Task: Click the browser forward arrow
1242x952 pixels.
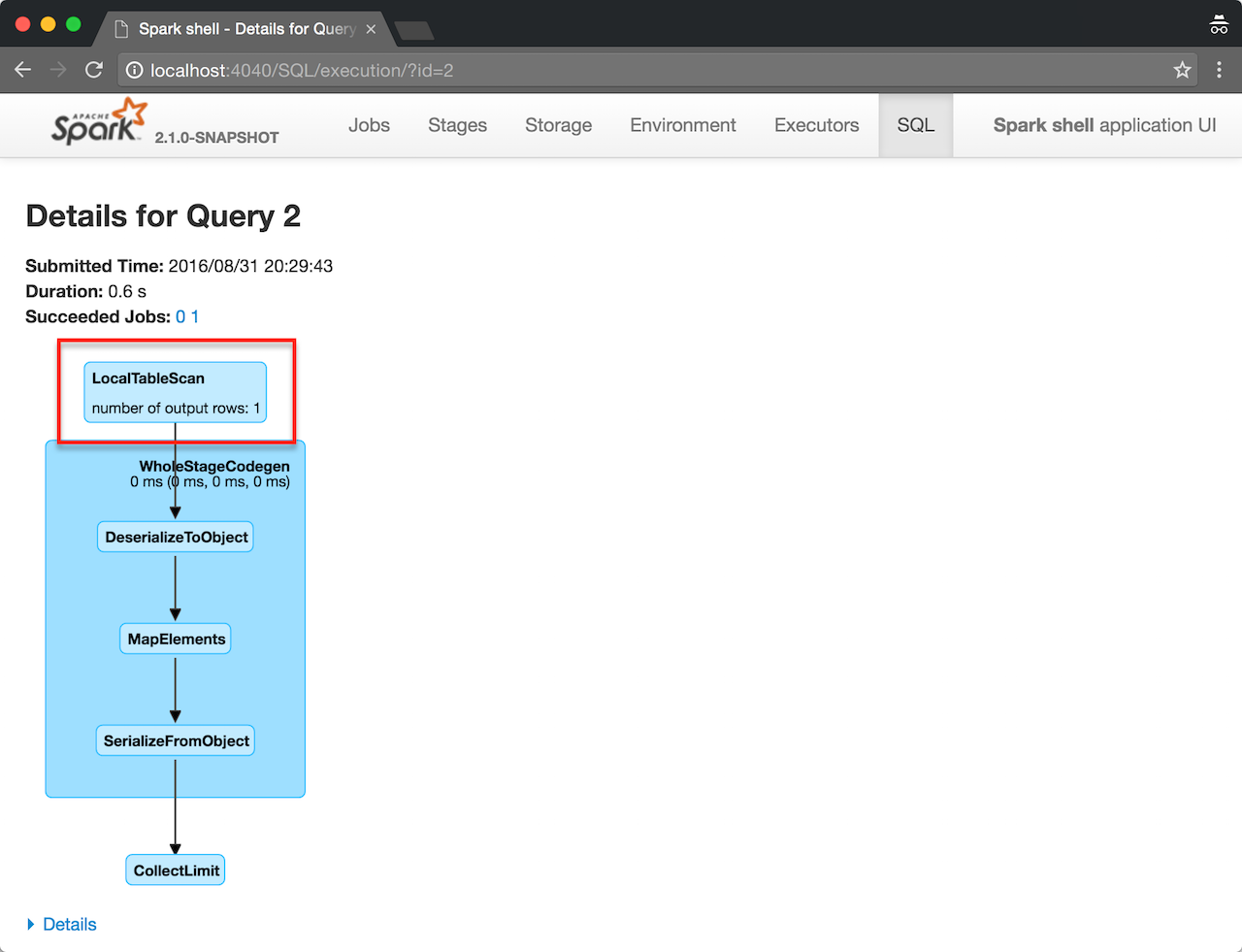Action: 58,70
